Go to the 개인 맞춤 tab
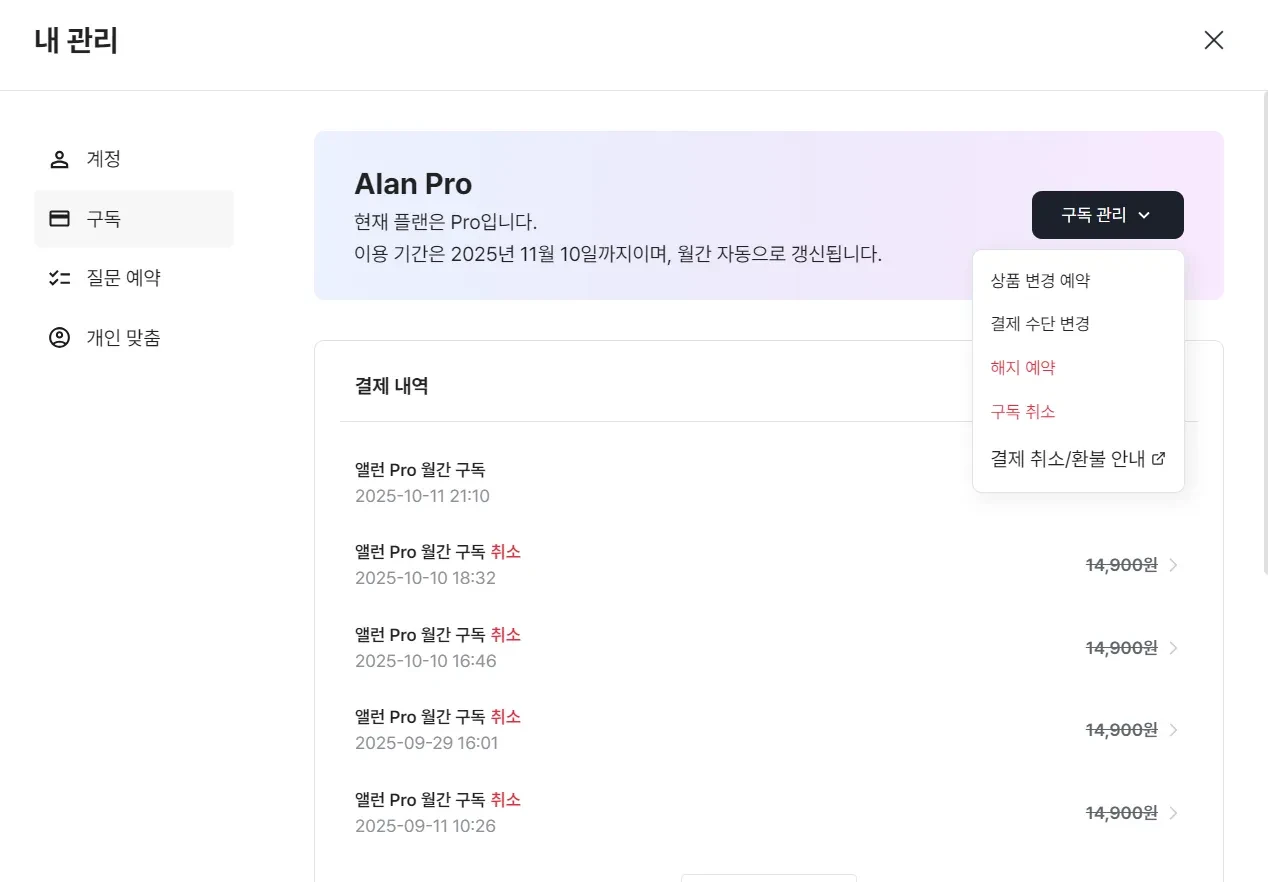This screenshot has height=882, width=1268. 123,338
